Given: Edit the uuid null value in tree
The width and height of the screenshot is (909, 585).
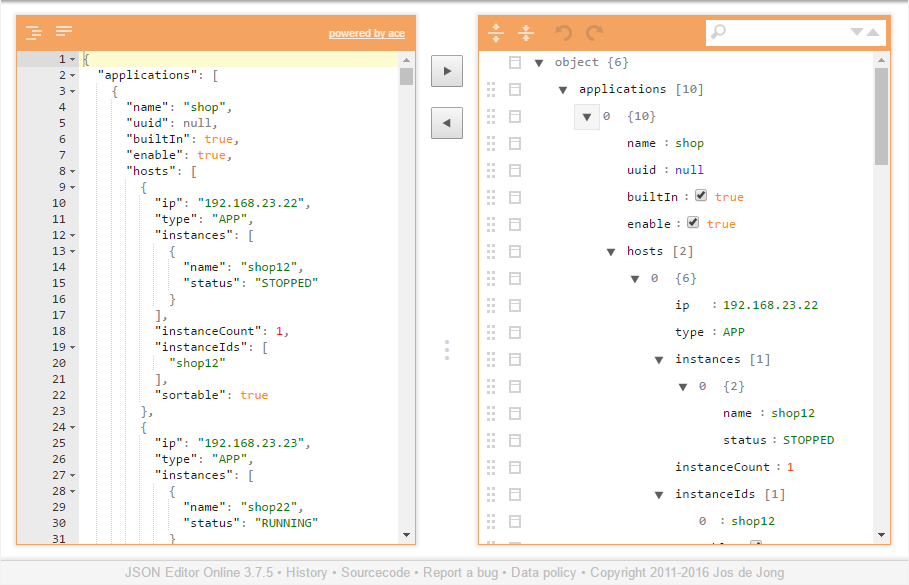Looking at the screenshot, I should [689, 170].
